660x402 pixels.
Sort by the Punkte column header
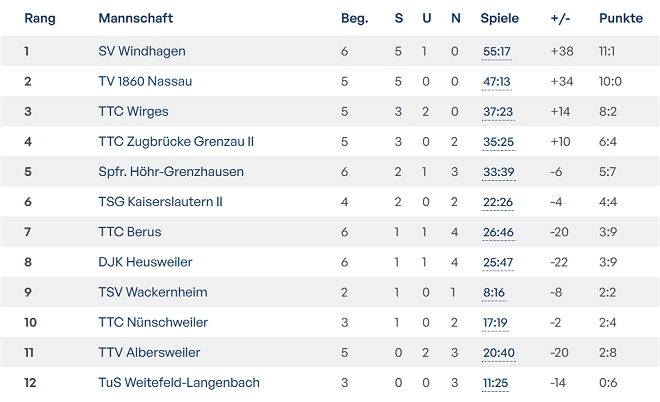621,18
